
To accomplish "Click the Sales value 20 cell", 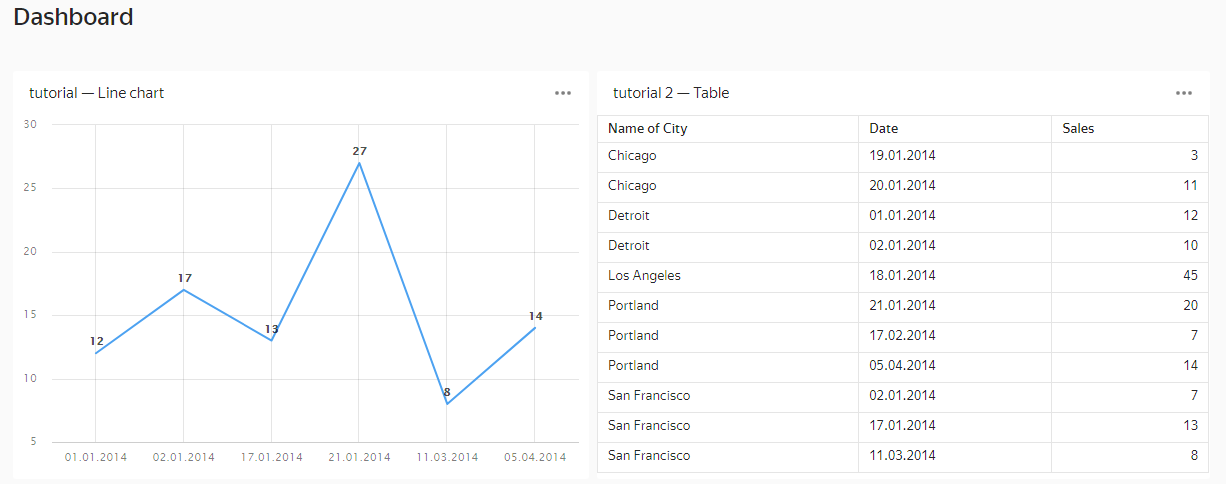I will coord(1189,306).
